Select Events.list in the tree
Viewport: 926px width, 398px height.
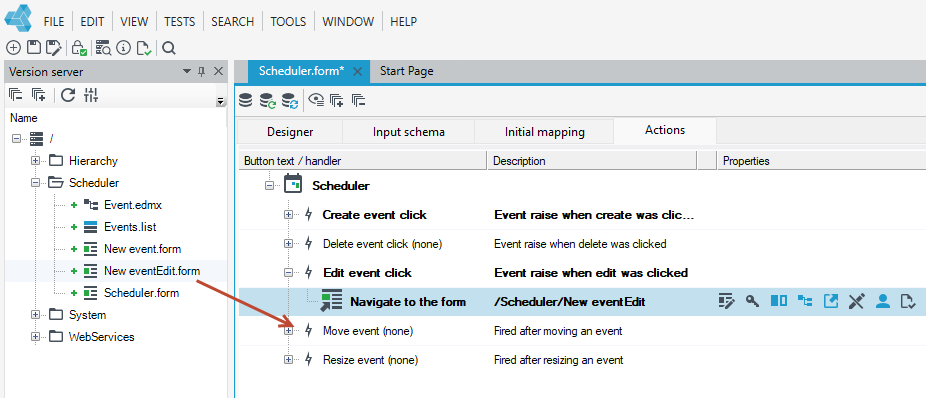pos(130,227)
